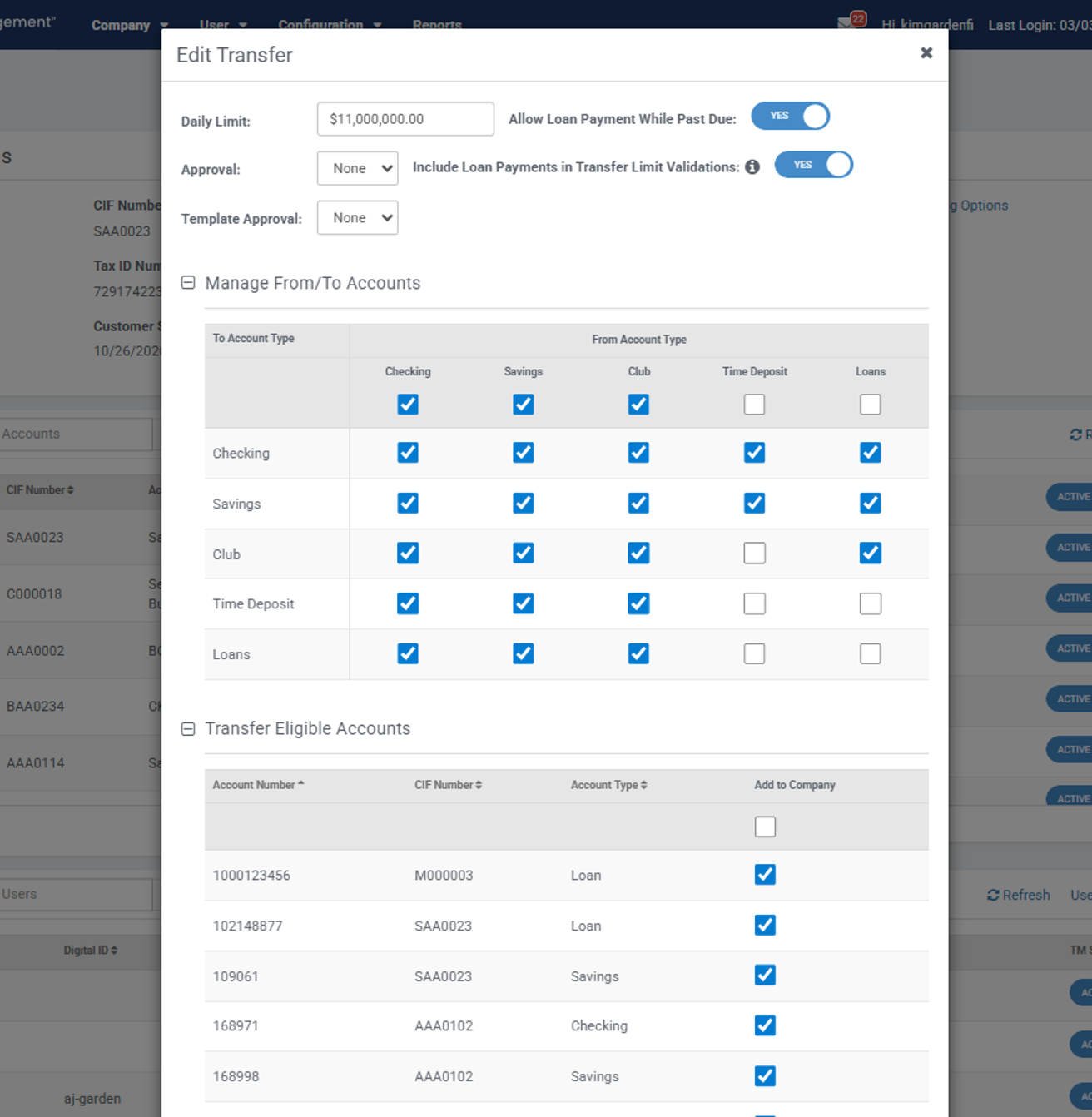Sort the CIF Number column in dialog
Screen dimensions: 1092x1117
click(x=479, y=785)
